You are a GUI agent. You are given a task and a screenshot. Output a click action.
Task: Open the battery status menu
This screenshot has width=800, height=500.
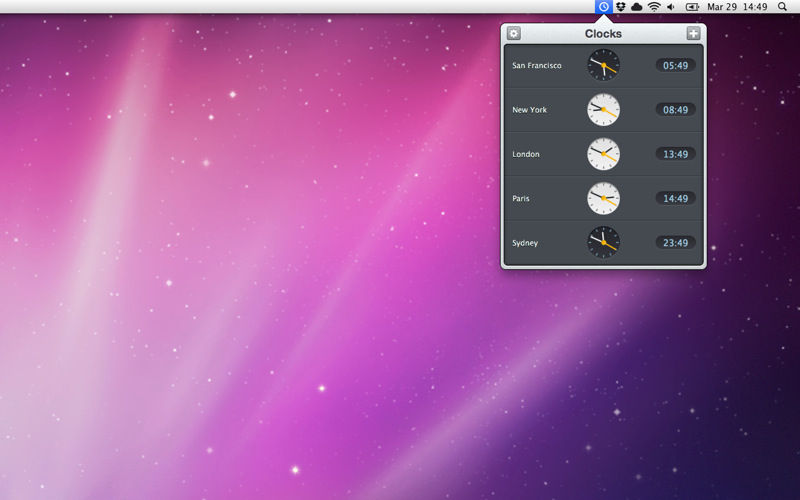click(692, 7)
